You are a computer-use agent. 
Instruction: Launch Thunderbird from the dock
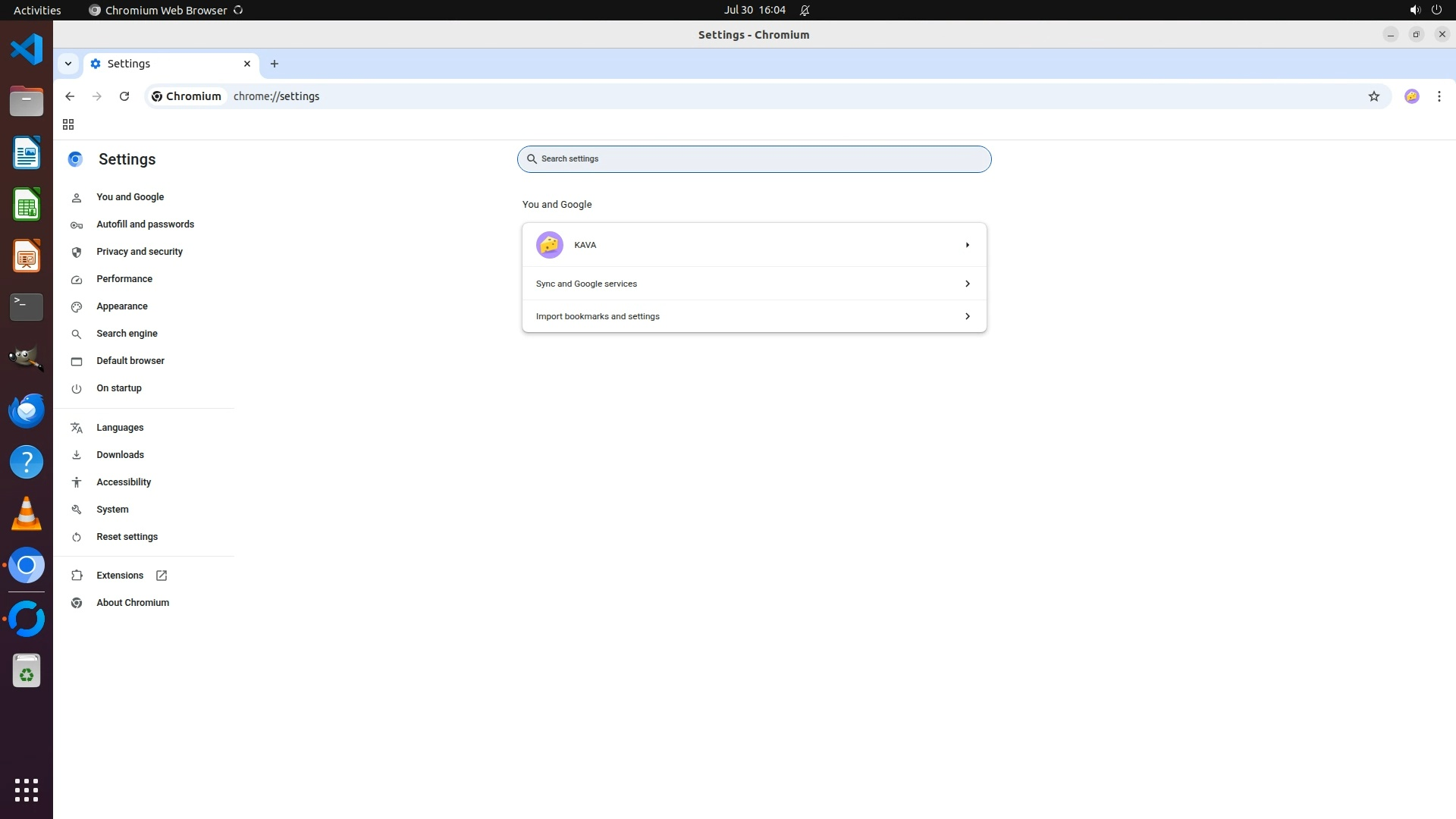[27, 410]
